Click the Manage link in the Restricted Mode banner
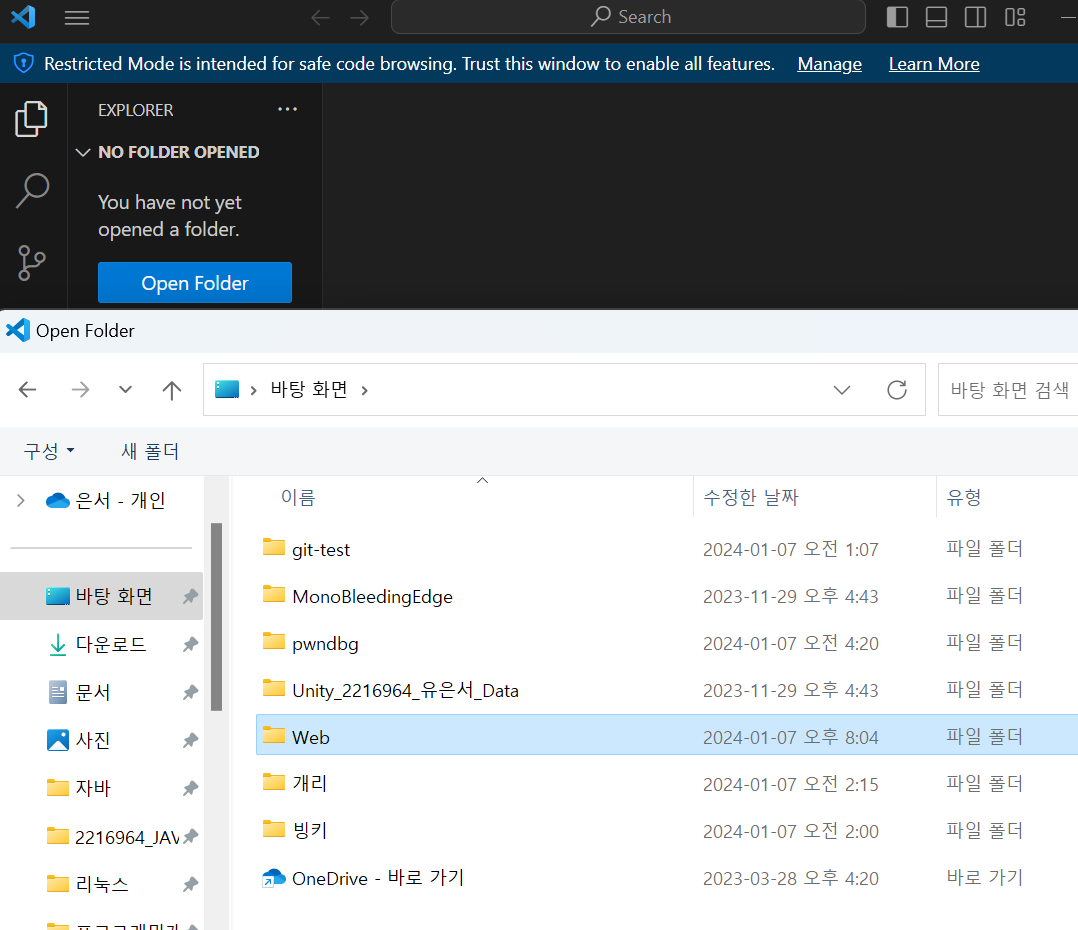This screenshot has height=930, width=1078. coord(829,63)
